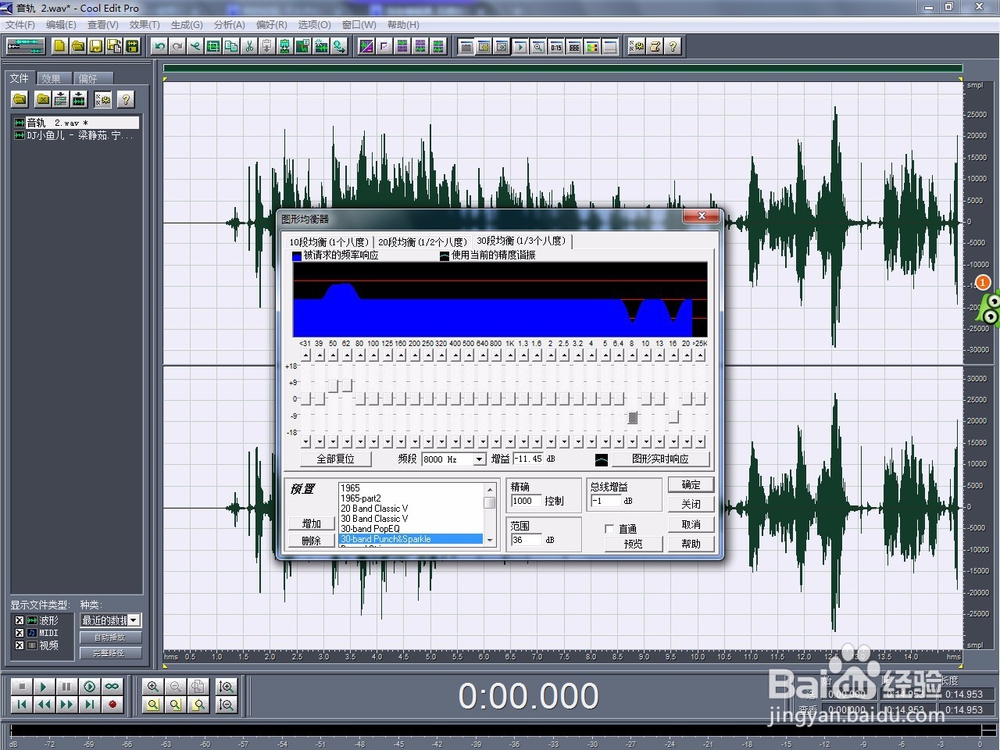Viewport: 1000px width, 750px height.
Task: Click the Copy icon in toolbar
Action: point(232,46)
